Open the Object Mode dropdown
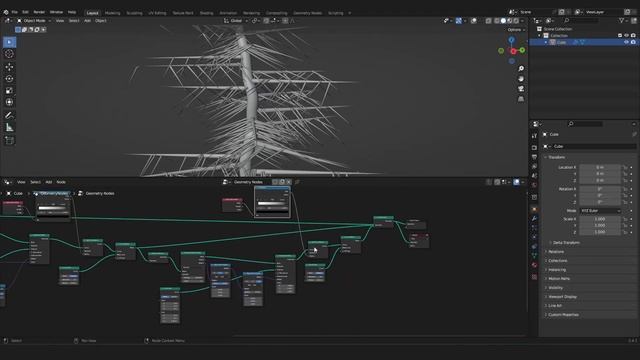 [34, 20]
